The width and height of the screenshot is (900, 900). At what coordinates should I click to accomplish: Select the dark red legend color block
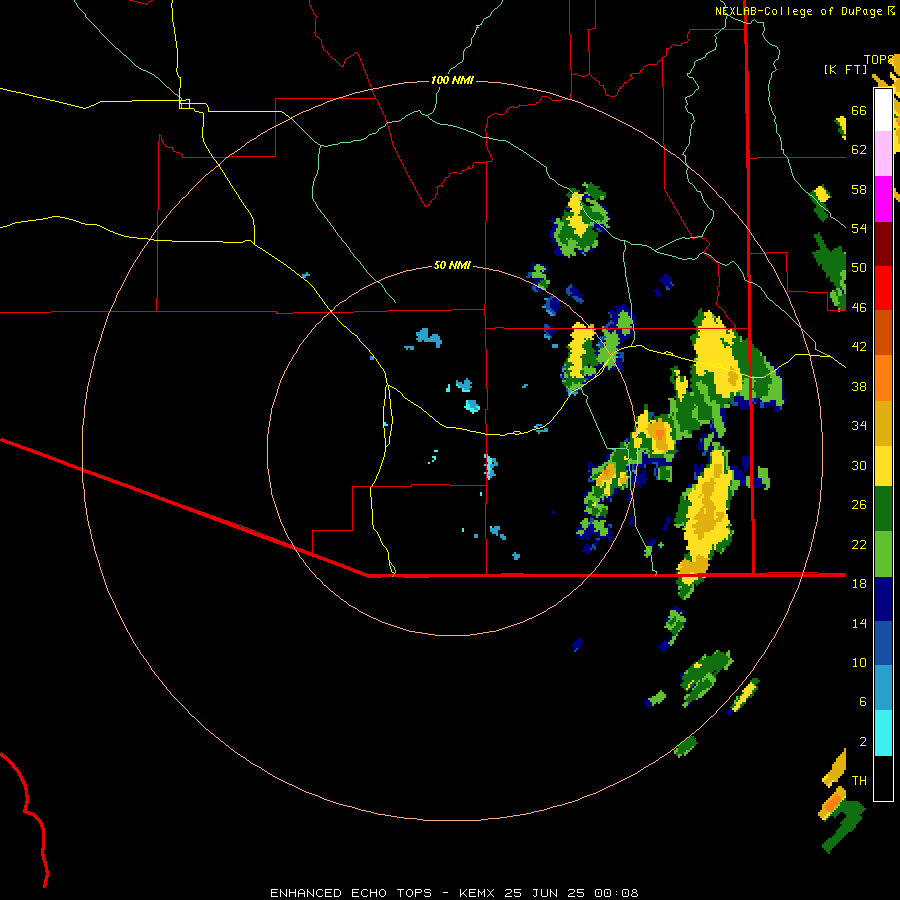point(883,243)
